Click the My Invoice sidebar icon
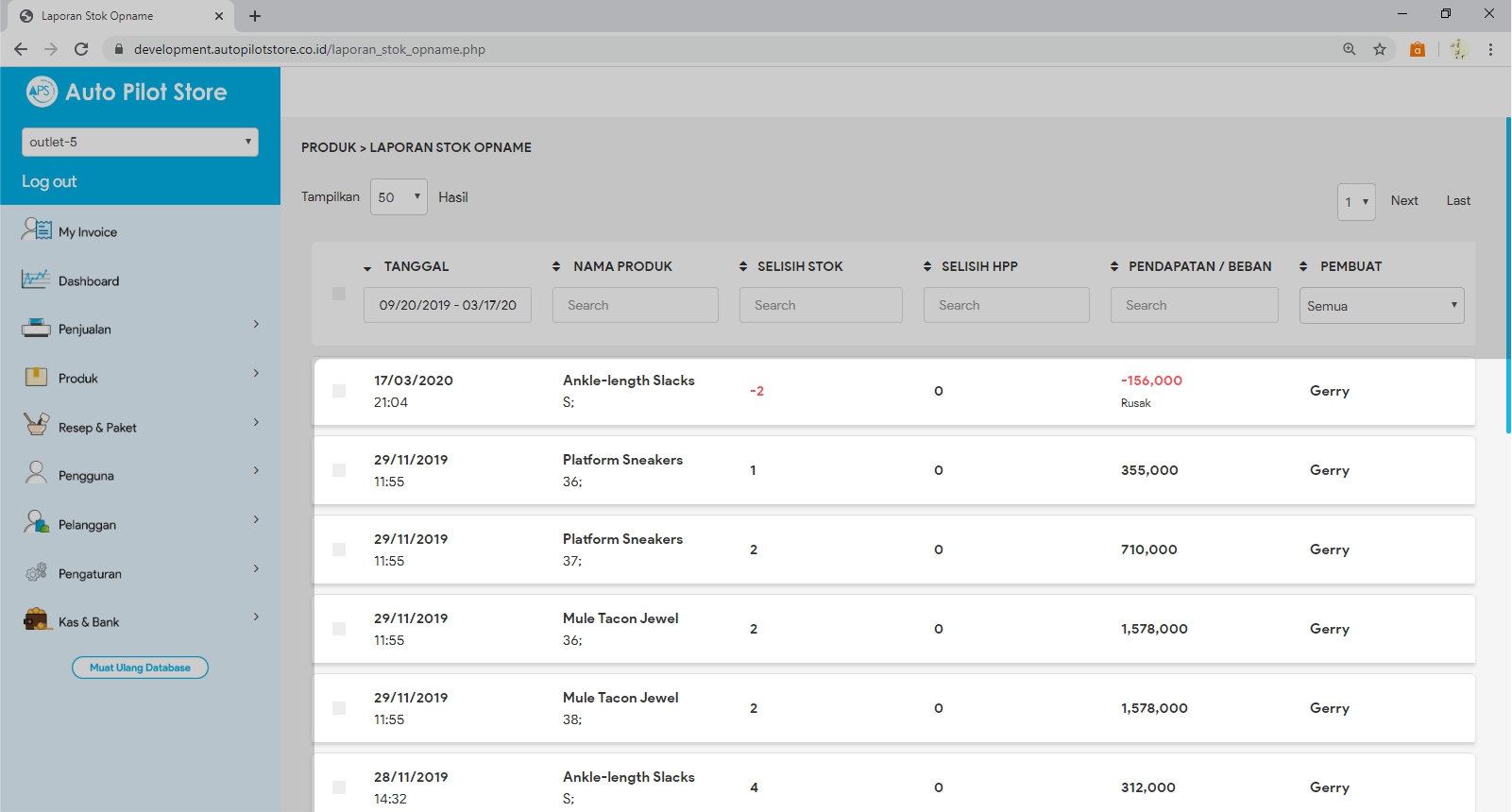 click(x=37, y=229)
